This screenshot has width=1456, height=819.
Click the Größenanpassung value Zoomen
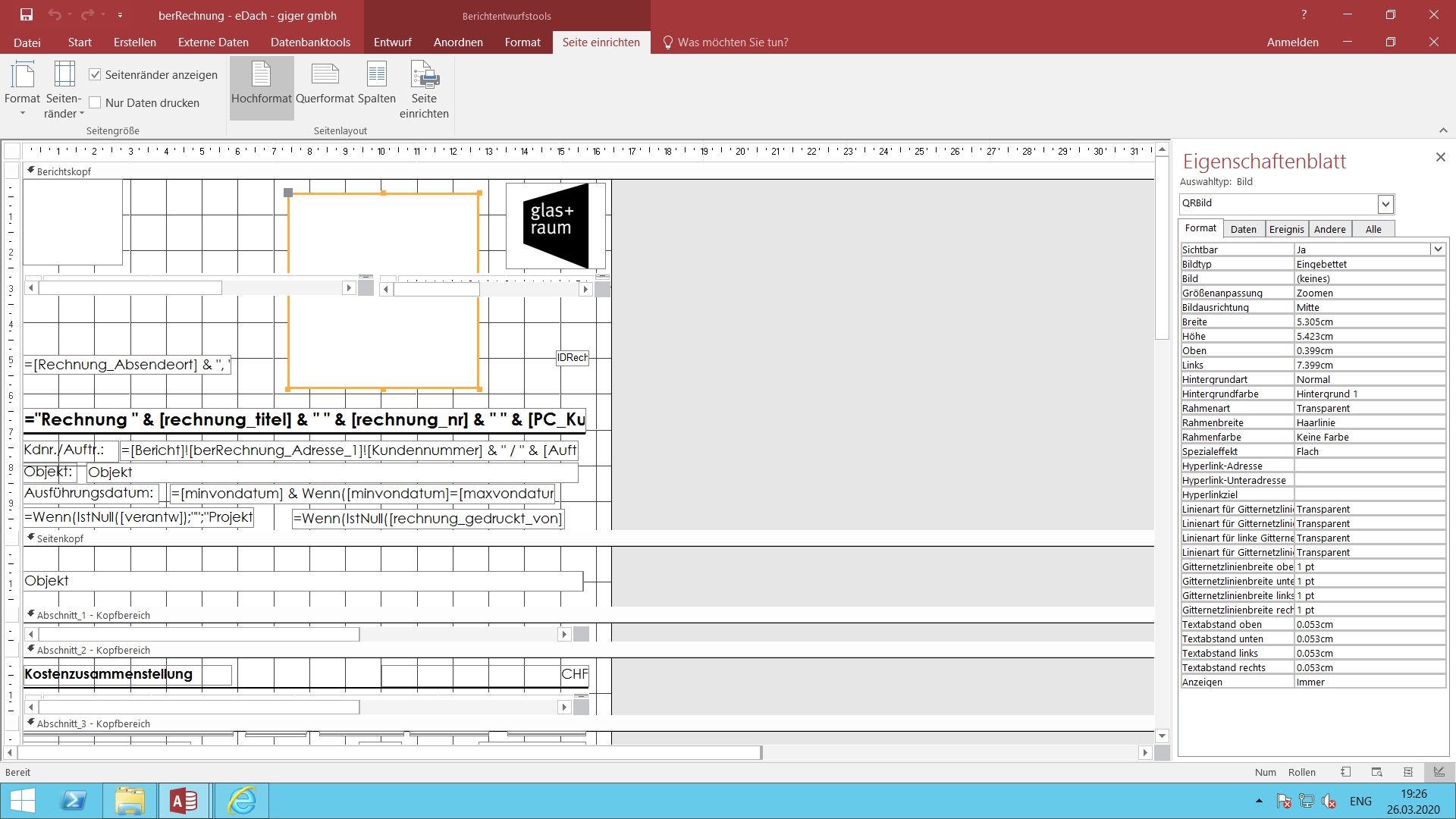click(x=1370, y=293)
